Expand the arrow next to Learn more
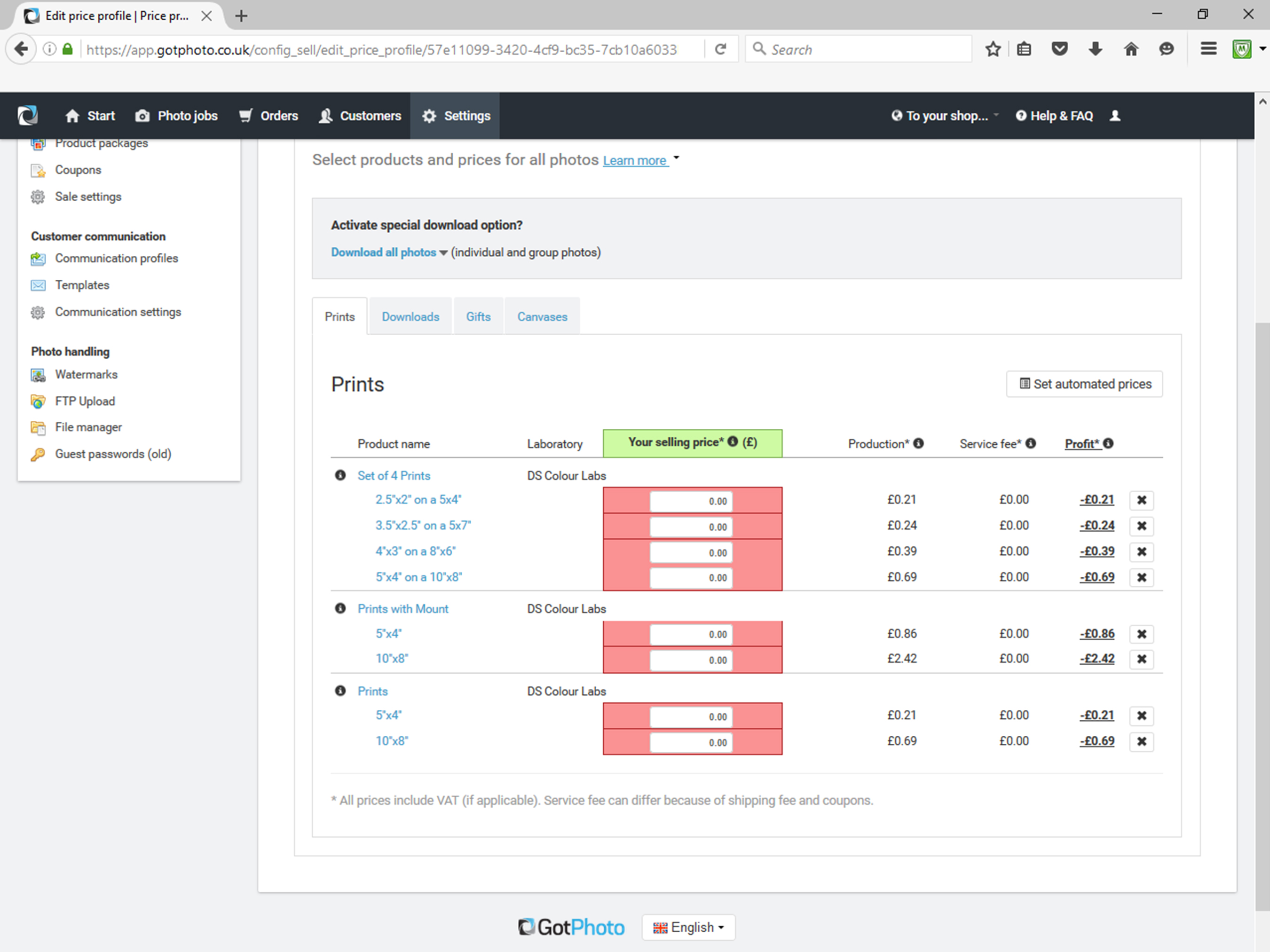The height and width of the screenshot is (952, 1270). point(676,157)
